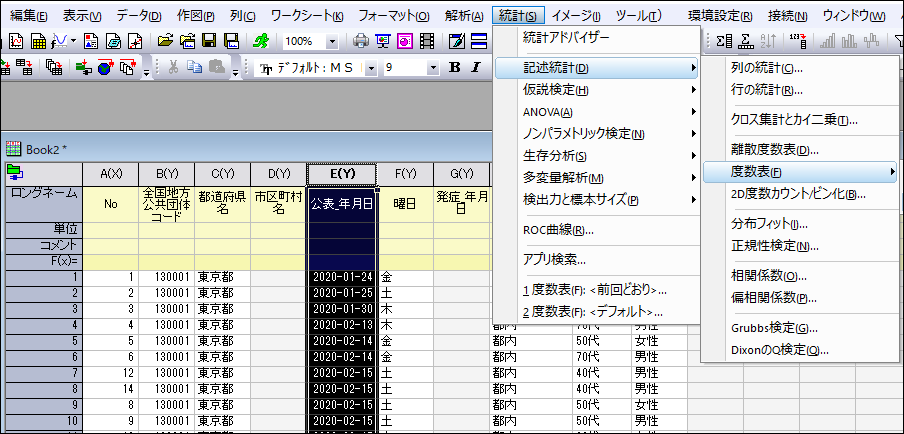Click the Save Template floppy icon
The width and height of the screenshot is (904, 434).
[231, 41]
